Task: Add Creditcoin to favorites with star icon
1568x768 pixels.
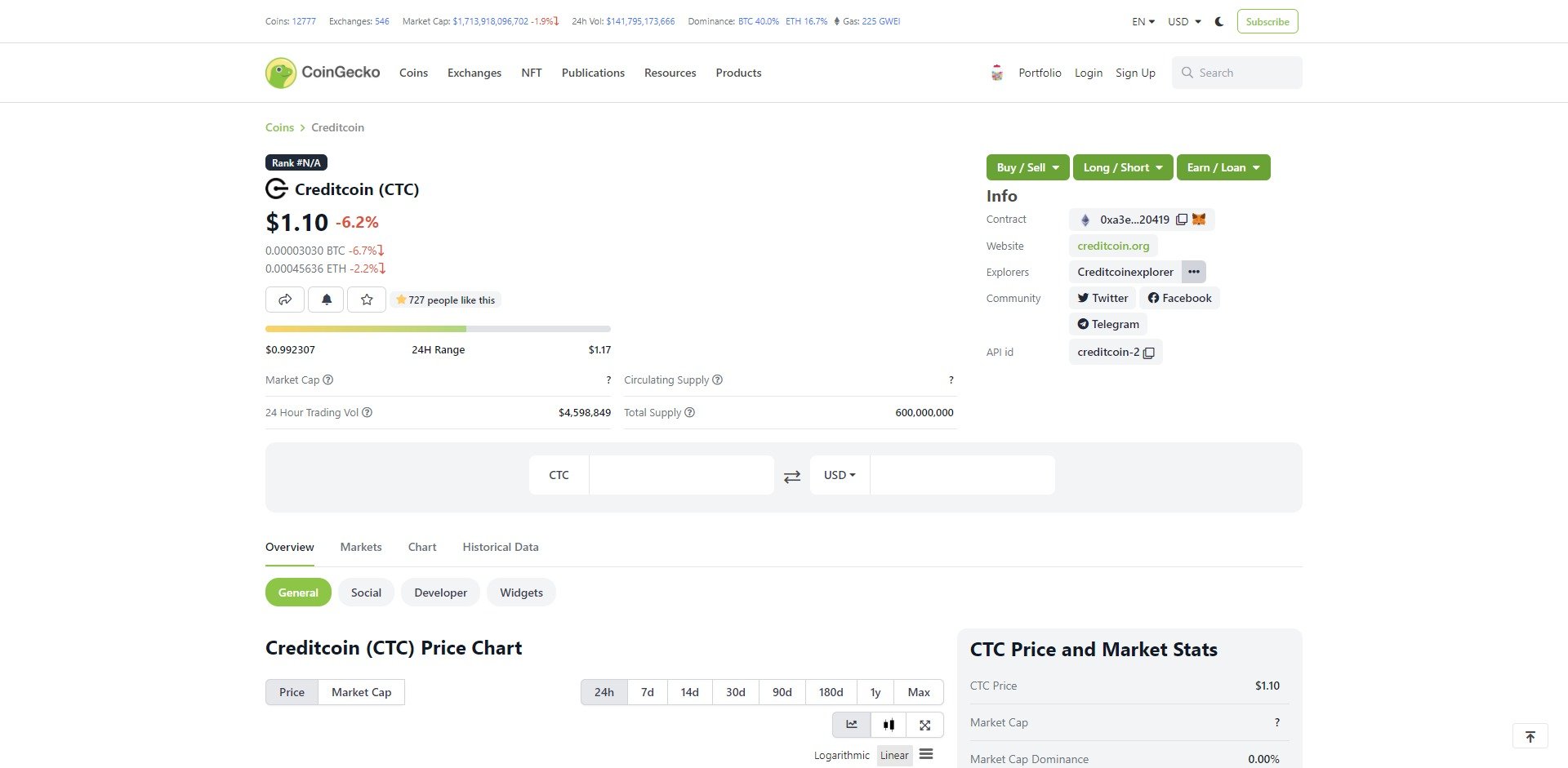Action: coord(367,300)
